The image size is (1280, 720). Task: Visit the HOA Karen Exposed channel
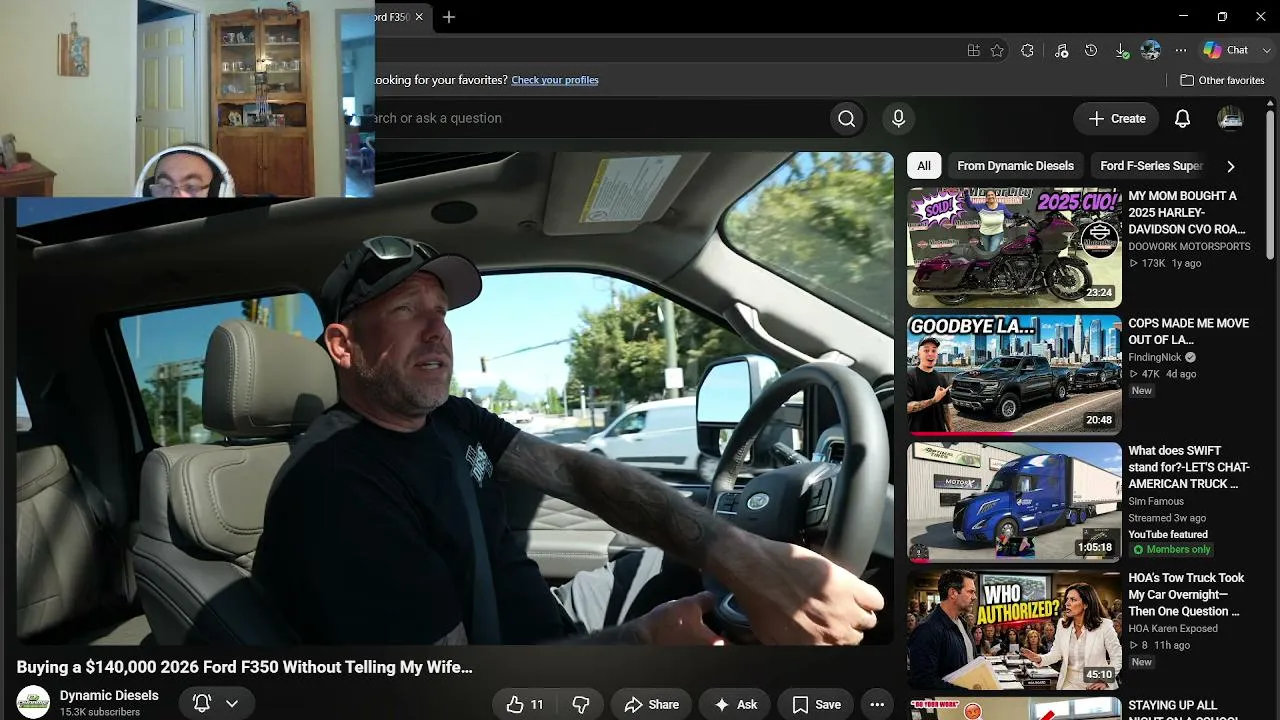pyautogui.click(x=1173, y=629)
